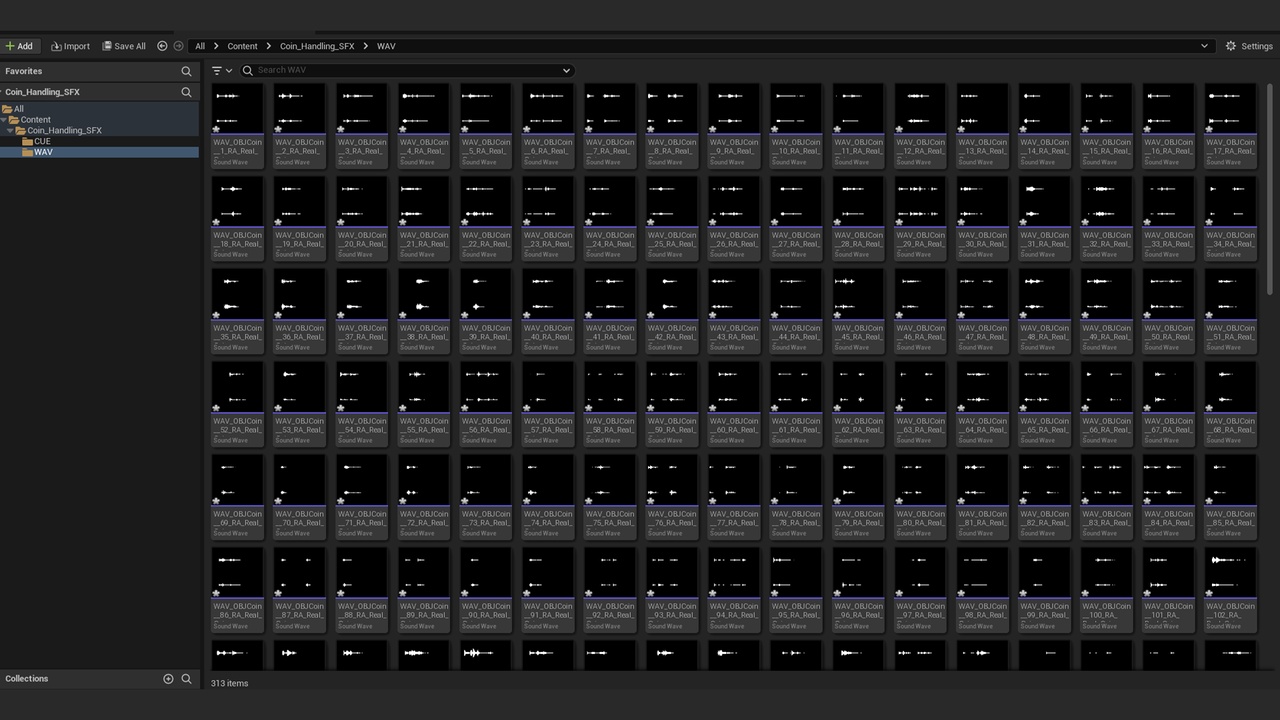Screen dimensions: 1280x720
Task: Select the WAV_OBJCoin_9_RA_Real sound wave asset
Action: tap(734, 125)
